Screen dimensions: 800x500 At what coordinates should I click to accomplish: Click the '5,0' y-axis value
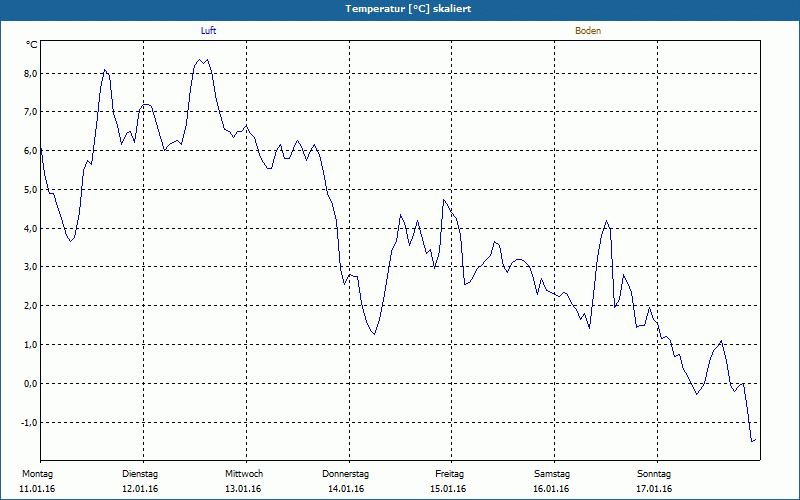tap(31, 190)
